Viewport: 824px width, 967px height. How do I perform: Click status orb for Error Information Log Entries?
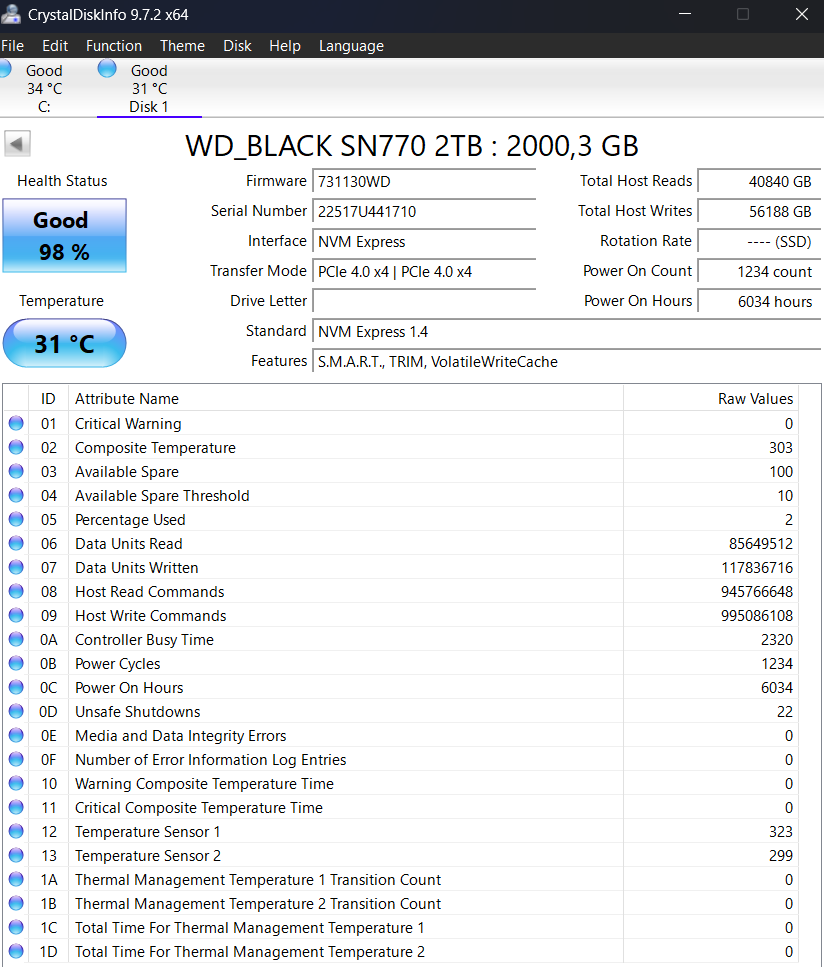pos(16,759)
